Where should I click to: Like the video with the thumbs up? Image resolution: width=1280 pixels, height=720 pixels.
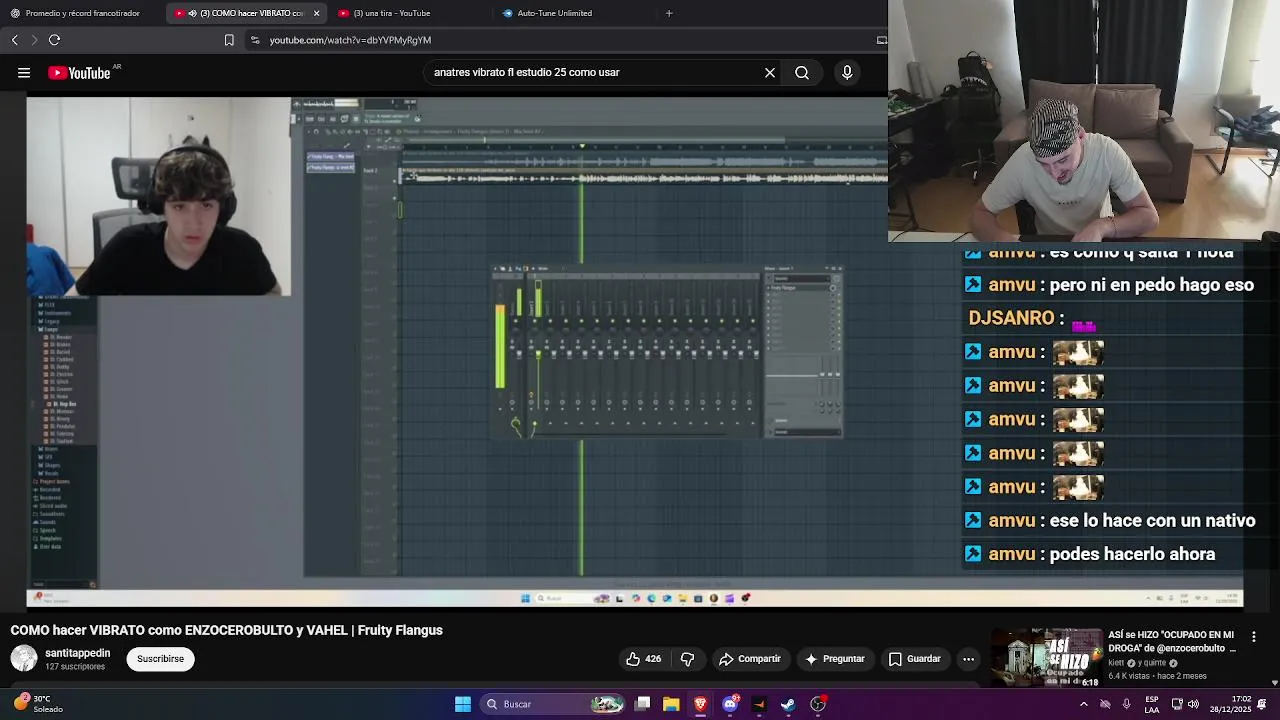pos(643,659)
